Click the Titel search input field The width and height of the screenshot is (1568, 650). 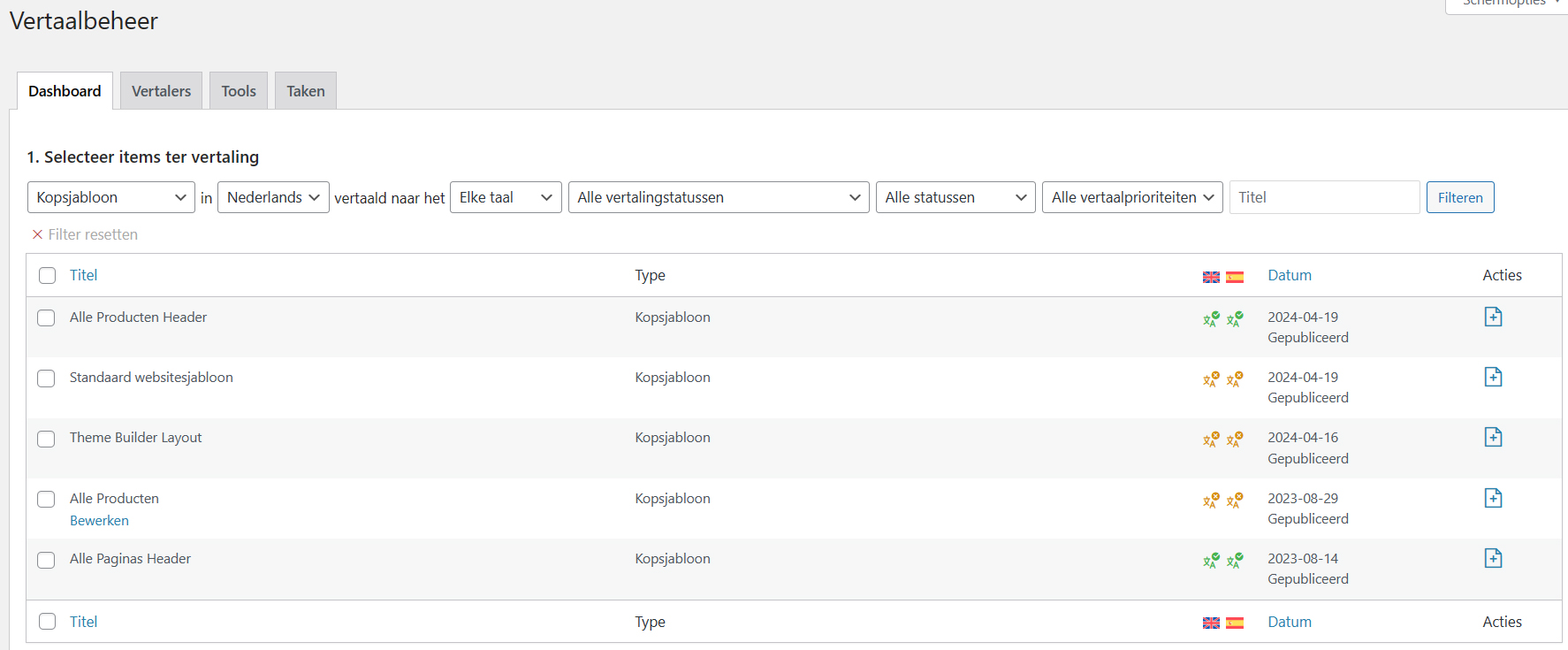tap(1323, 197)
